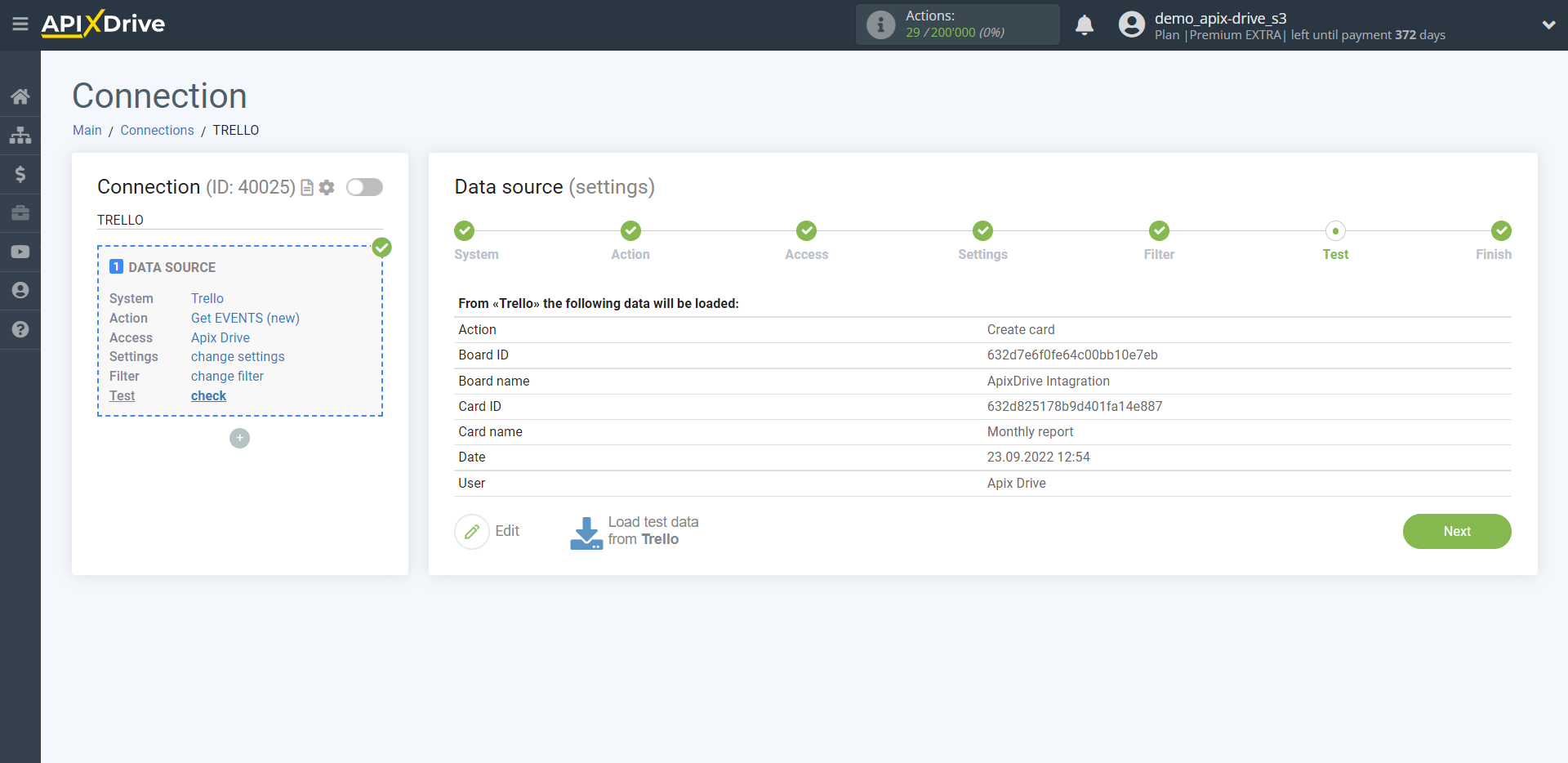Click the Data Source green checkmark badge
Screen dimensions: 1568x763
pos(381,247)
